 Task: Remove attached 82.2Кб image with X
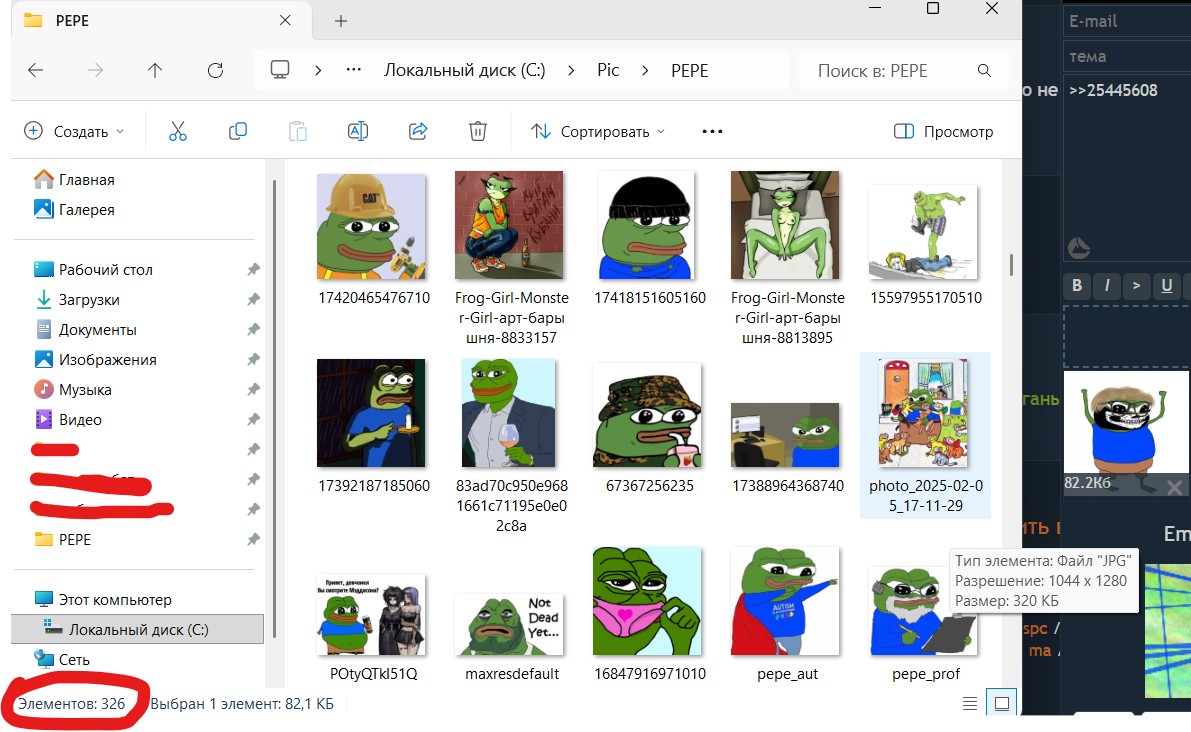click(1174, 487)
